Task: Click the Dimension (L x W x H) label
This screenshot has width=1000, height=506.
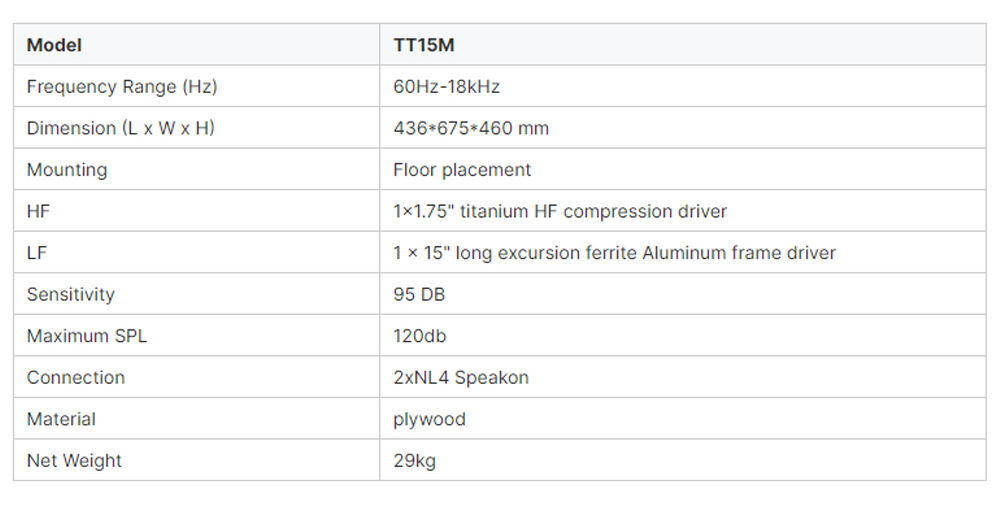Action: [x=120, y=128]
